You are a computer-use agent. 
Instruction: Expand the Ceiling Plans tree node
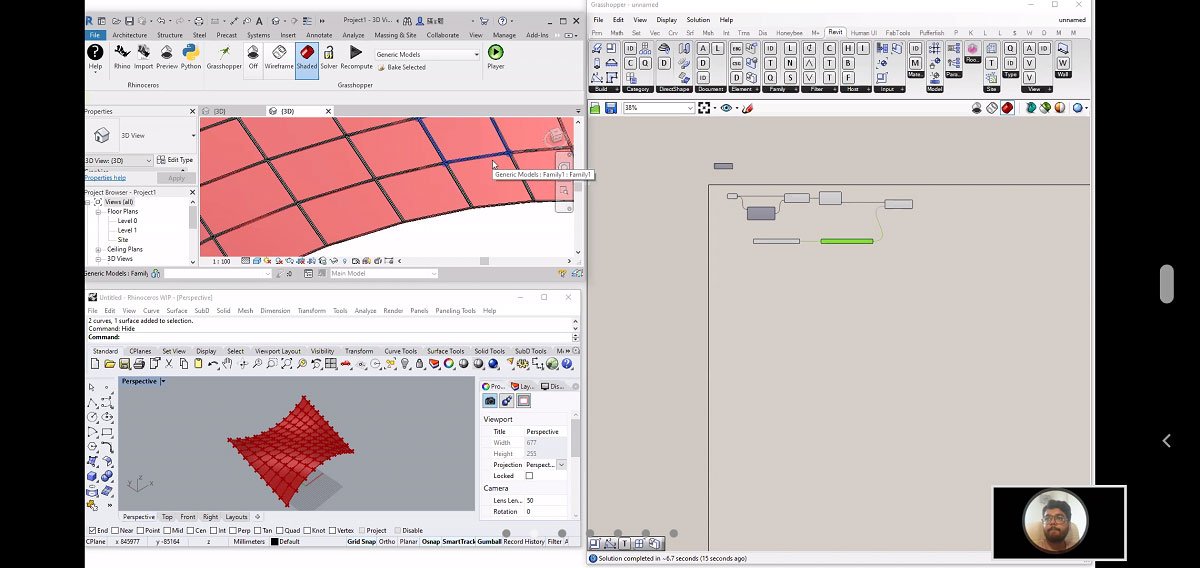98,249
